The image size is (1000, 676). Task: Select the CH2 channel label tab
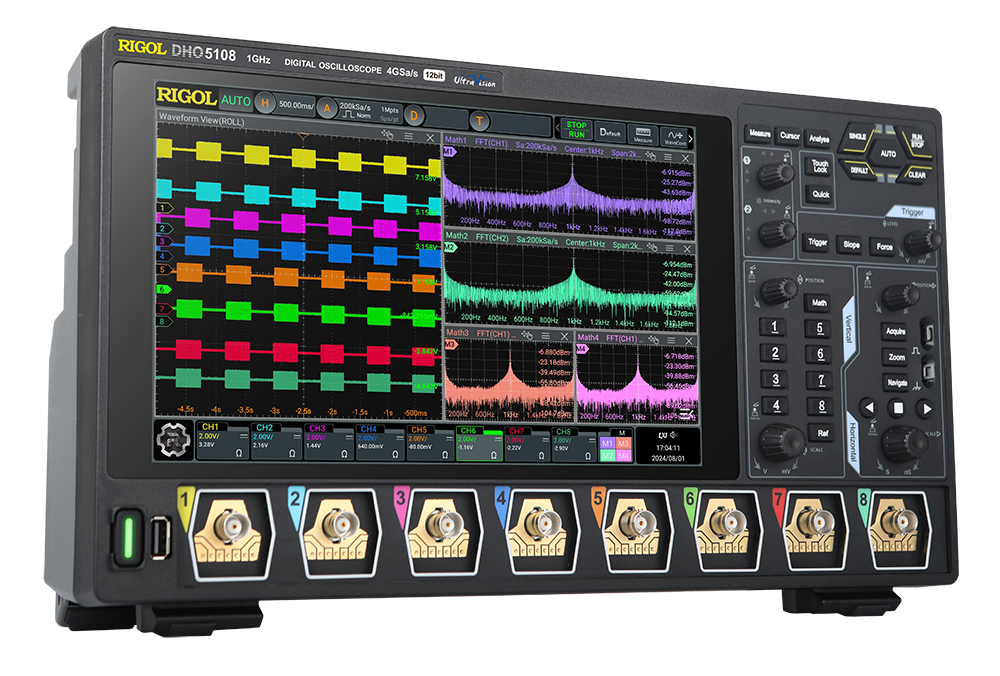tap(265, 428)
